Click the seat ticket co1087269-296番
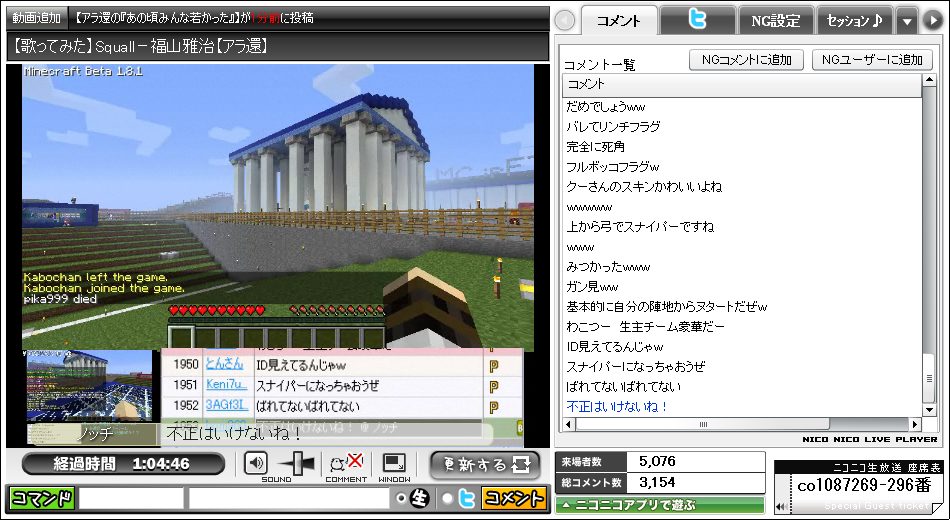This screenshot has height=520, width=950. [x=864, y=486]
